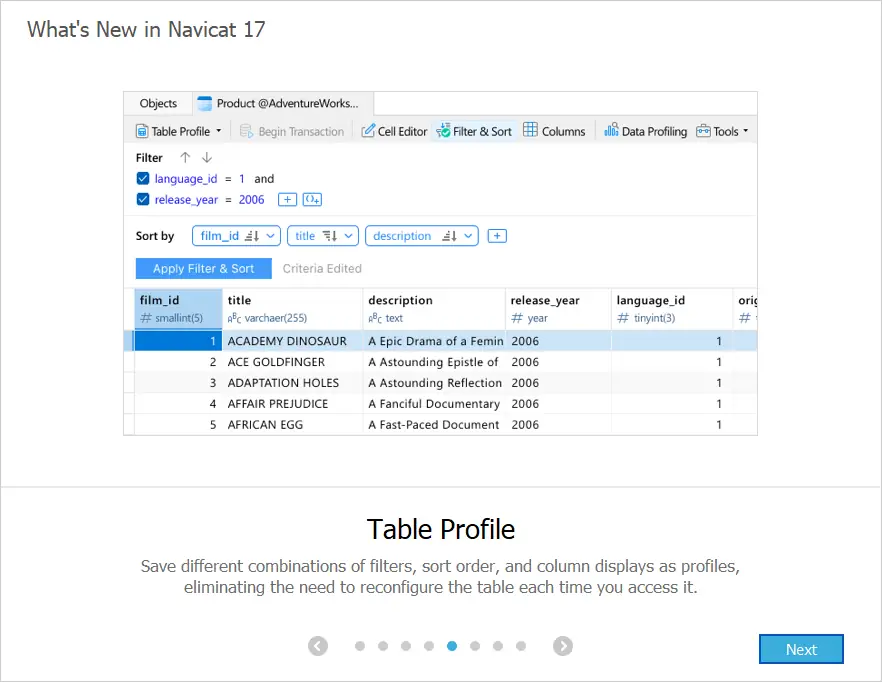Open the Tools dropdown menu
The image size is (882, 682).
coord(745,131)
